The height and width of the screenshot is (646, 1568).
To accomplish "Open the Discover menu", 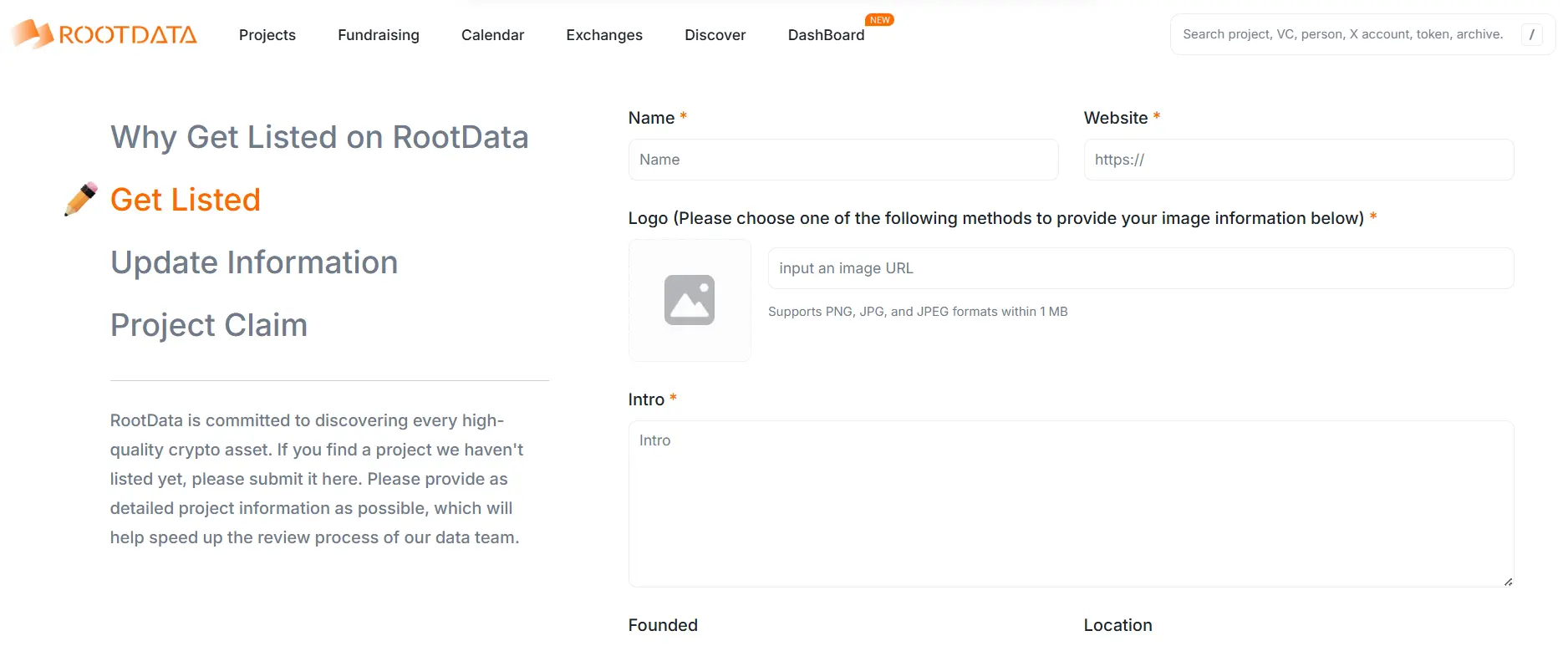I will [x=715, y=35].
